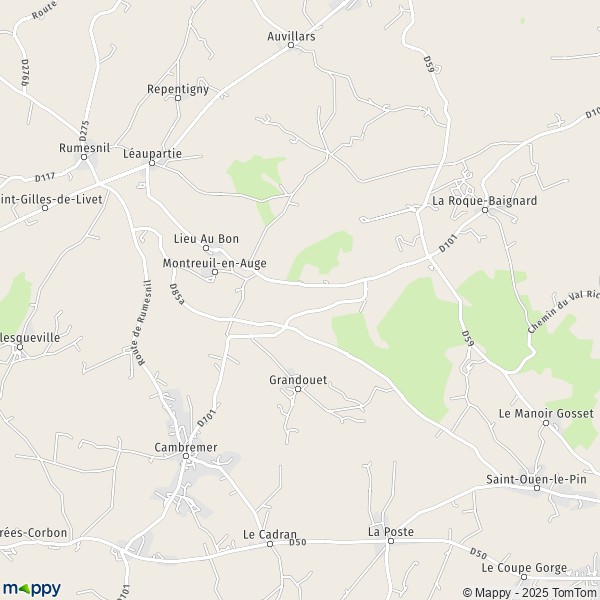
Task: Select the Léaupartie village marker
Action: tap(152, 163)
